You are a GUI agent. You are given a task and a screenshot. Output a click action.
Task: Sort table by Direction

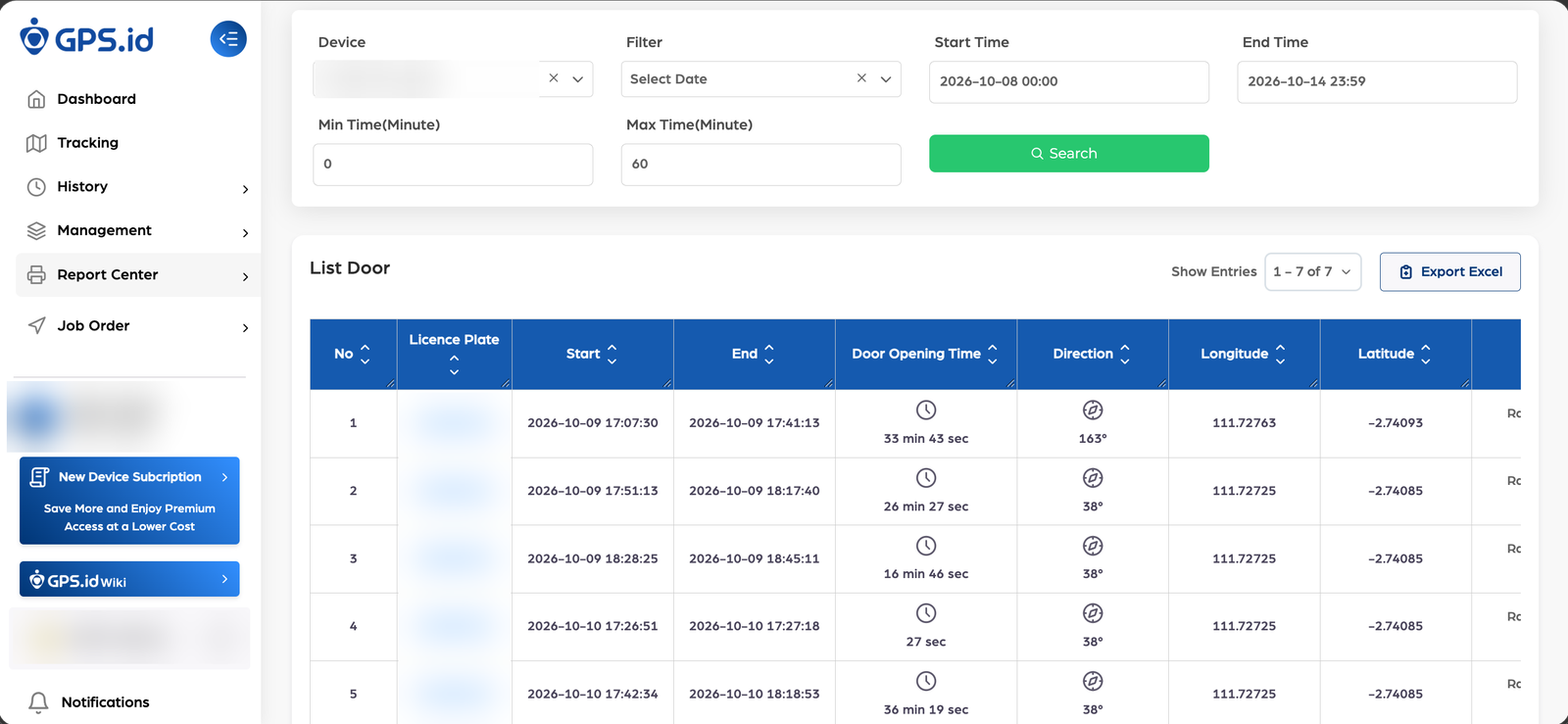click(x=1125, y=354)
